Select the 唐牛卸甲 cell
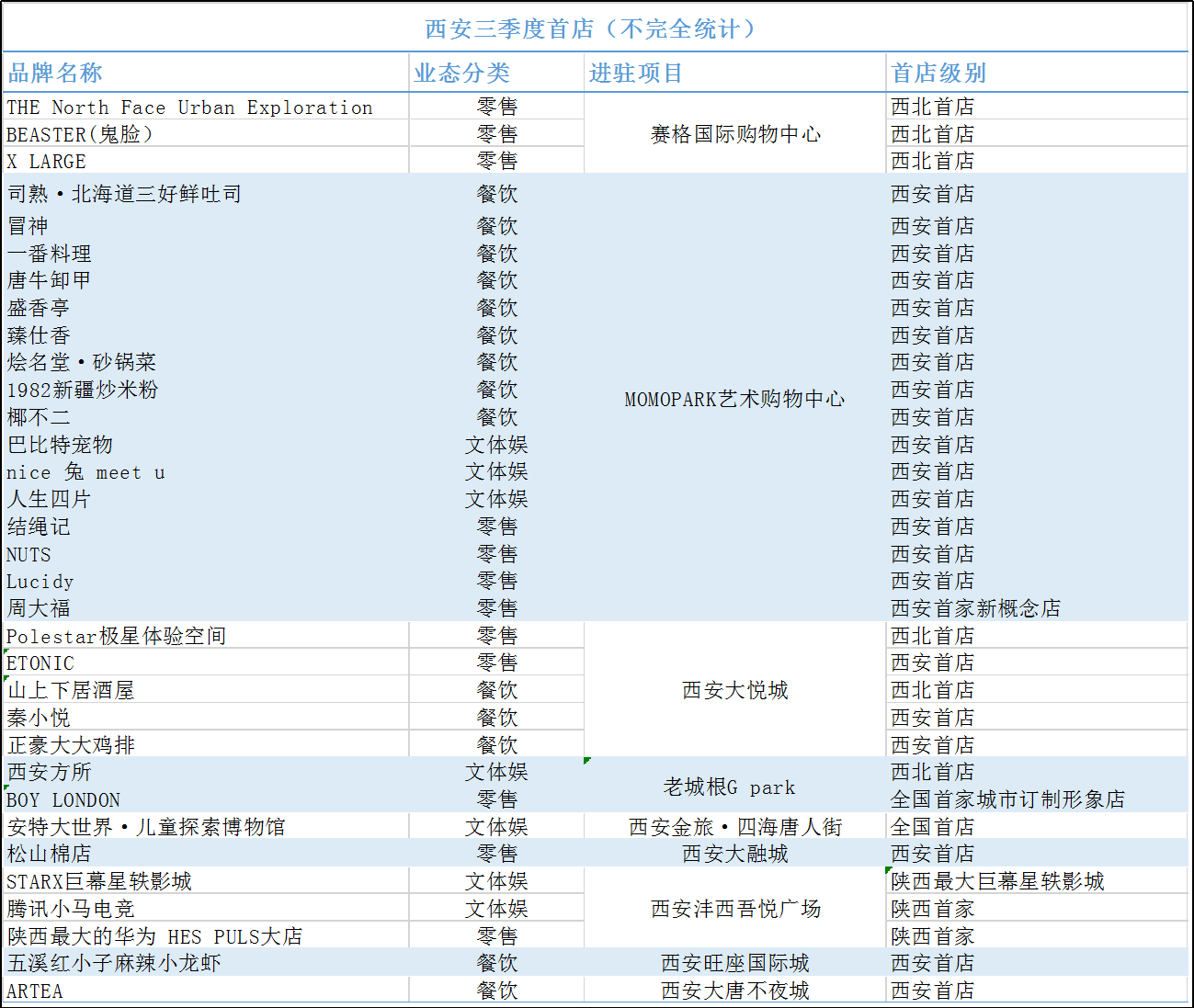Viewport: 1194px width, 1008px height. 206,280
